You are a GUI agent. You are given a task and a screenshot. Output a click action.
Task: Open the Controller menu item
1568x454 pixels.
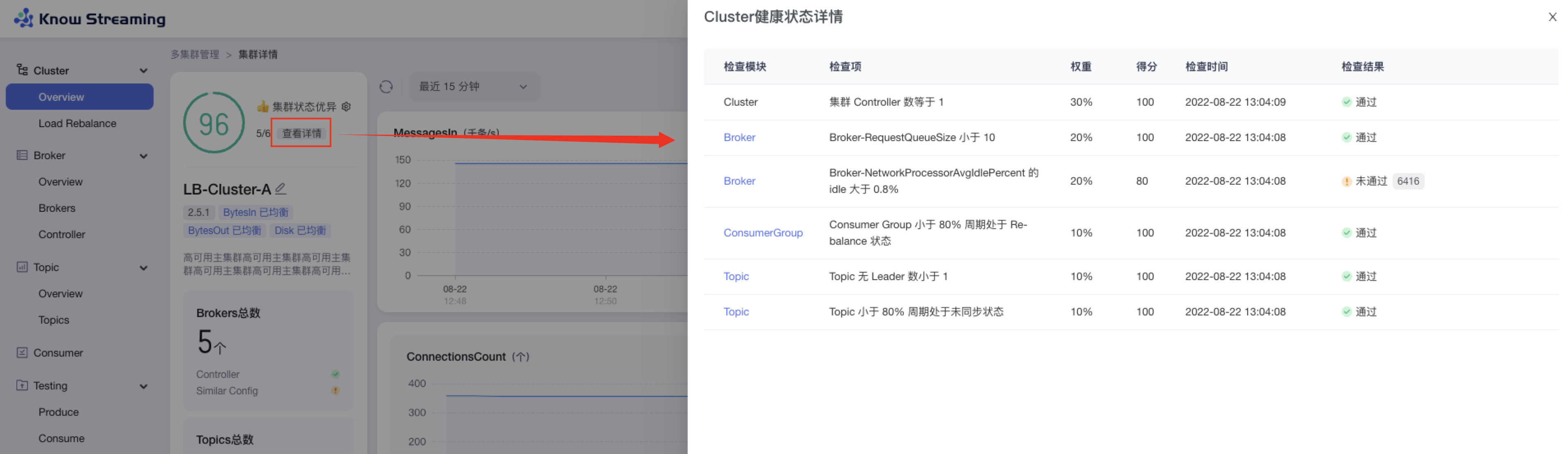coord(62,235)
